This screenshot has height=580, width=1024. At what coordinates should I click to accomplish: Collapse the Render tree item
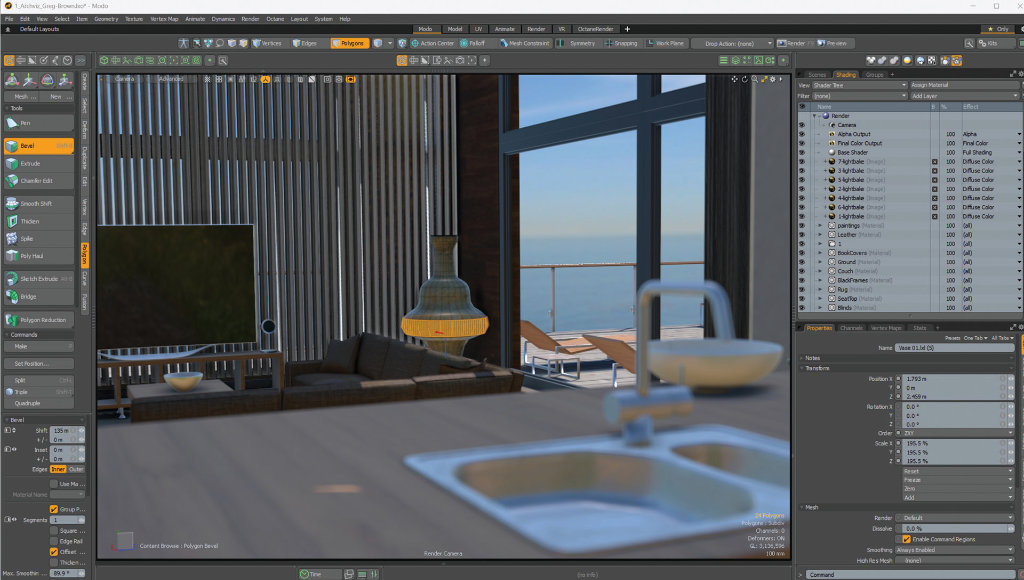coord(814,116)
